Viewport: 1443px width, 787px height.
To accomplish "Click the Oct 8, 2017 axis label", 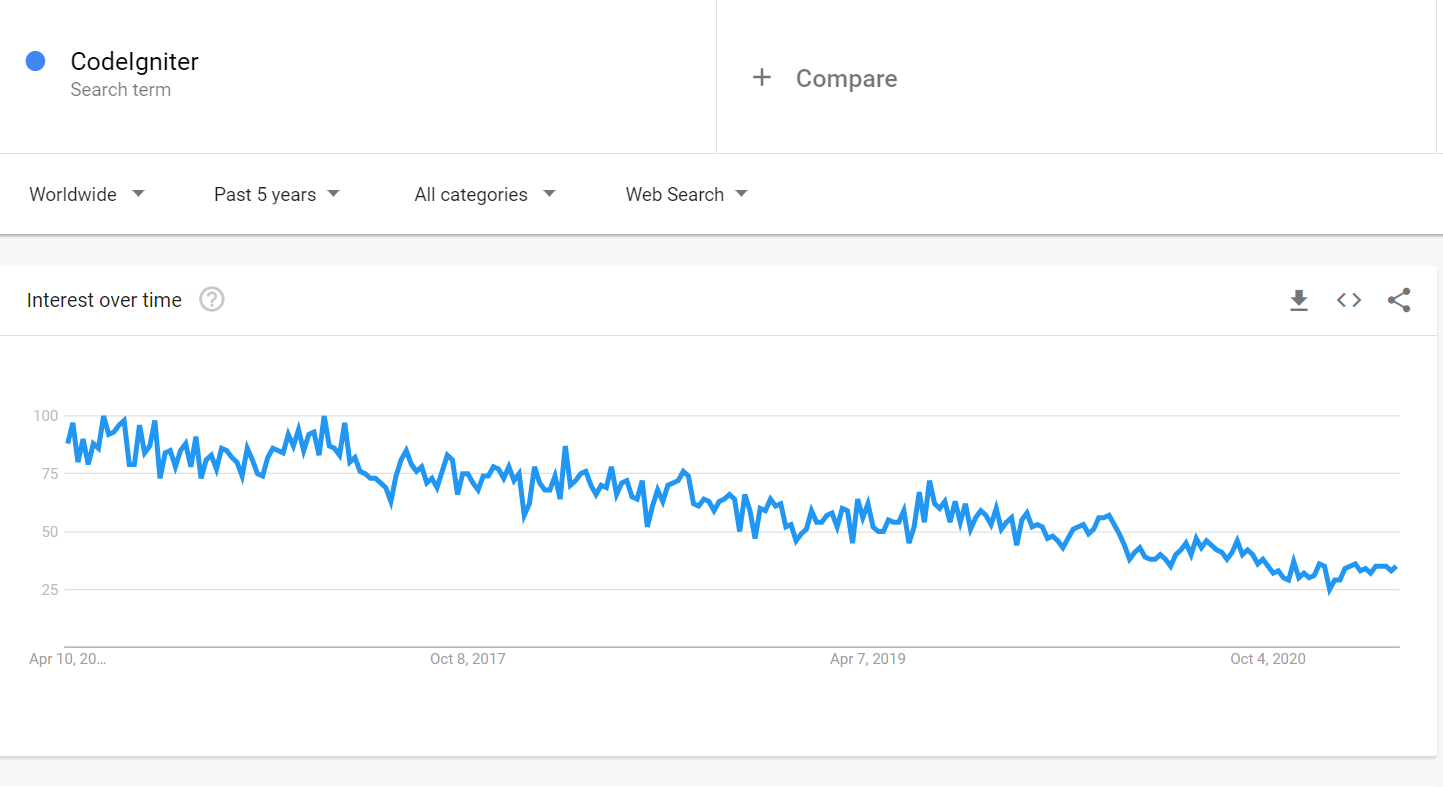I will click(x=468, y=658).
